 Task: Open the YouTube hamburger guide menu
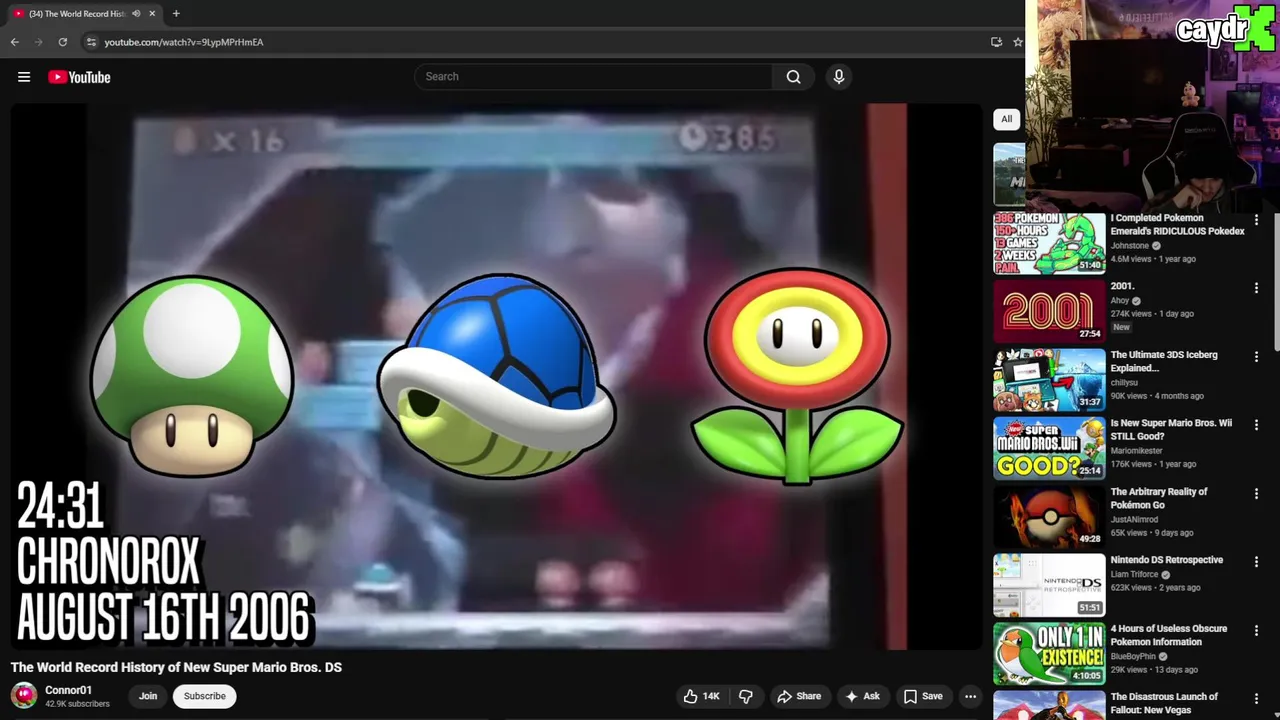click(24, 77)
